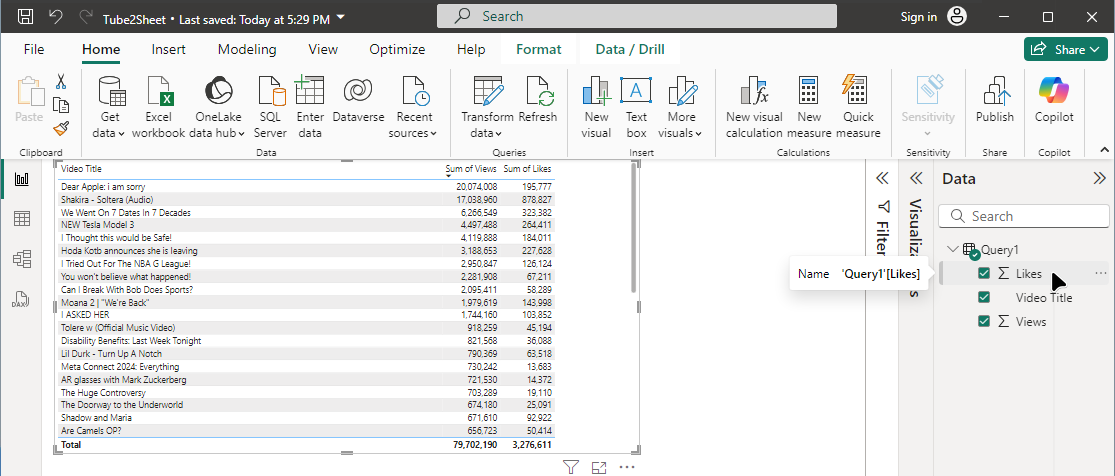Switch to Model view in left sidebar

click(22, 259)
